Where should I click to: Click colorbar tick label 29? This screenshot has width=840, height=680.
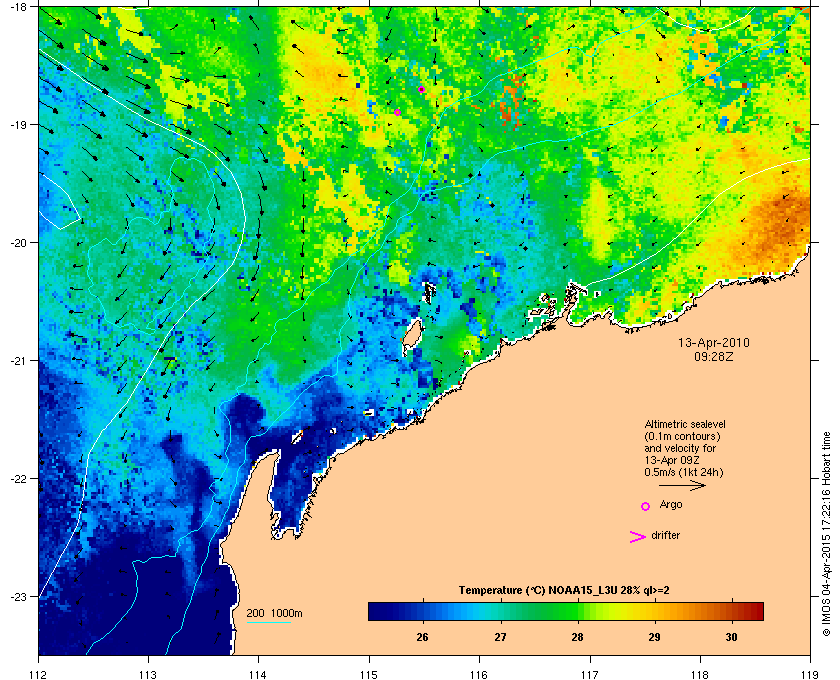[x=654, y=637]
